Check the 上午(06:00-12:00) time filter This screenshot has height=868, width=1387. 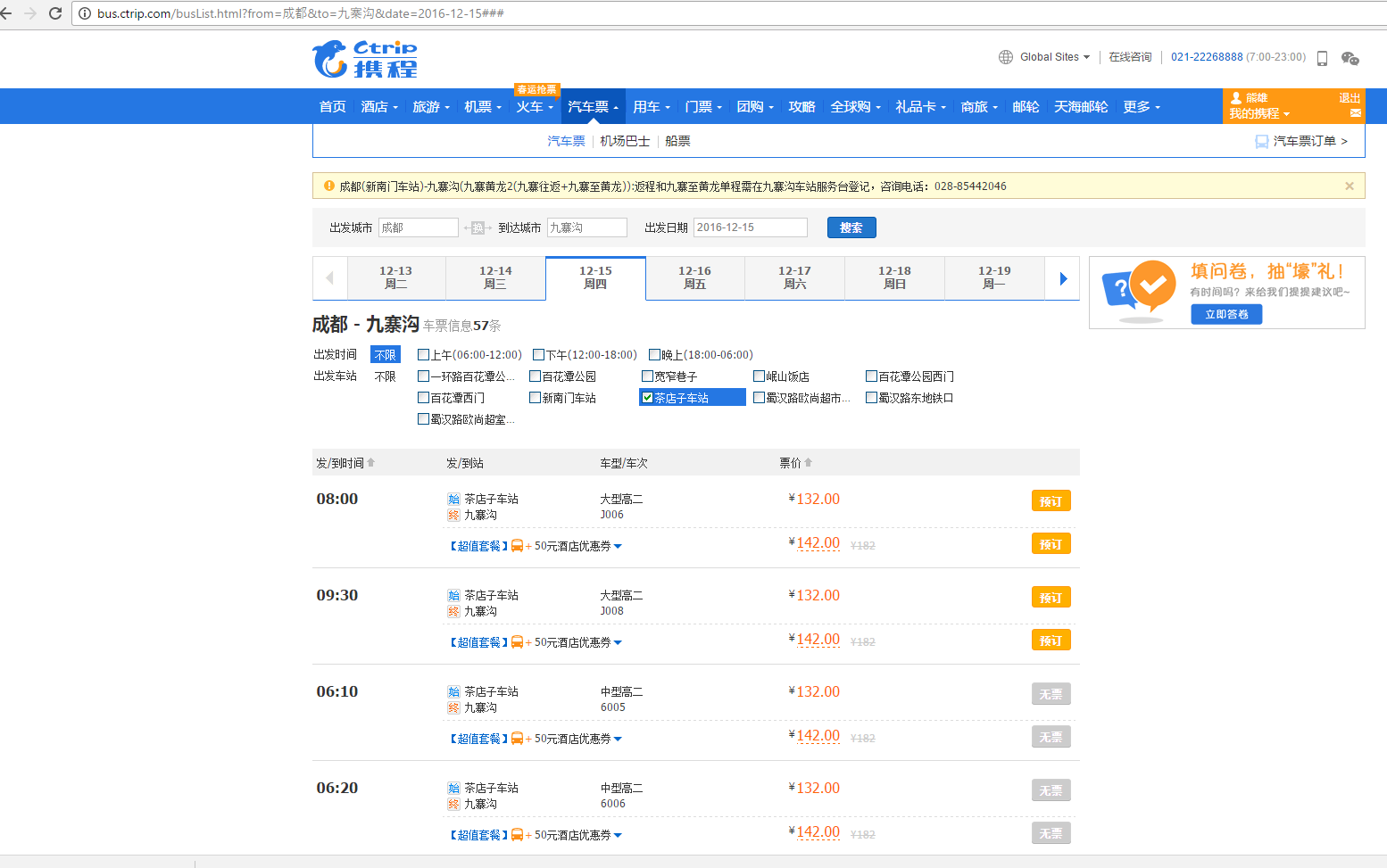point(424,355)
